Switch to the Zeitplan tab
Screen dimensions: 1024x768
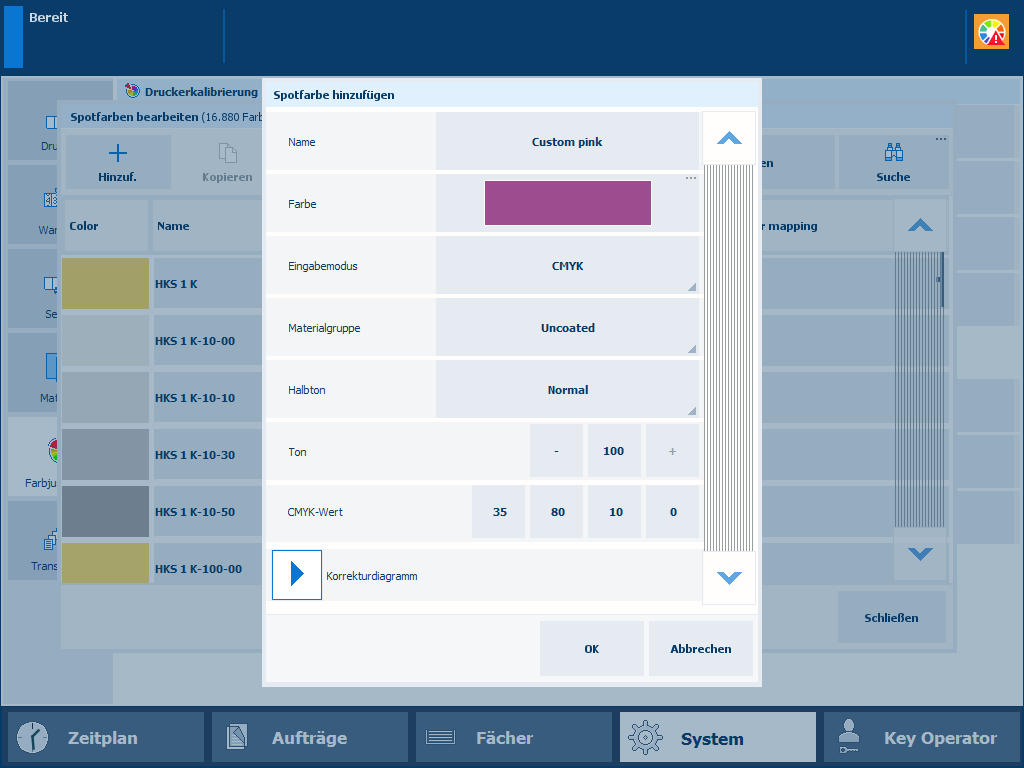pyautogui.click(x=106, y=738)
